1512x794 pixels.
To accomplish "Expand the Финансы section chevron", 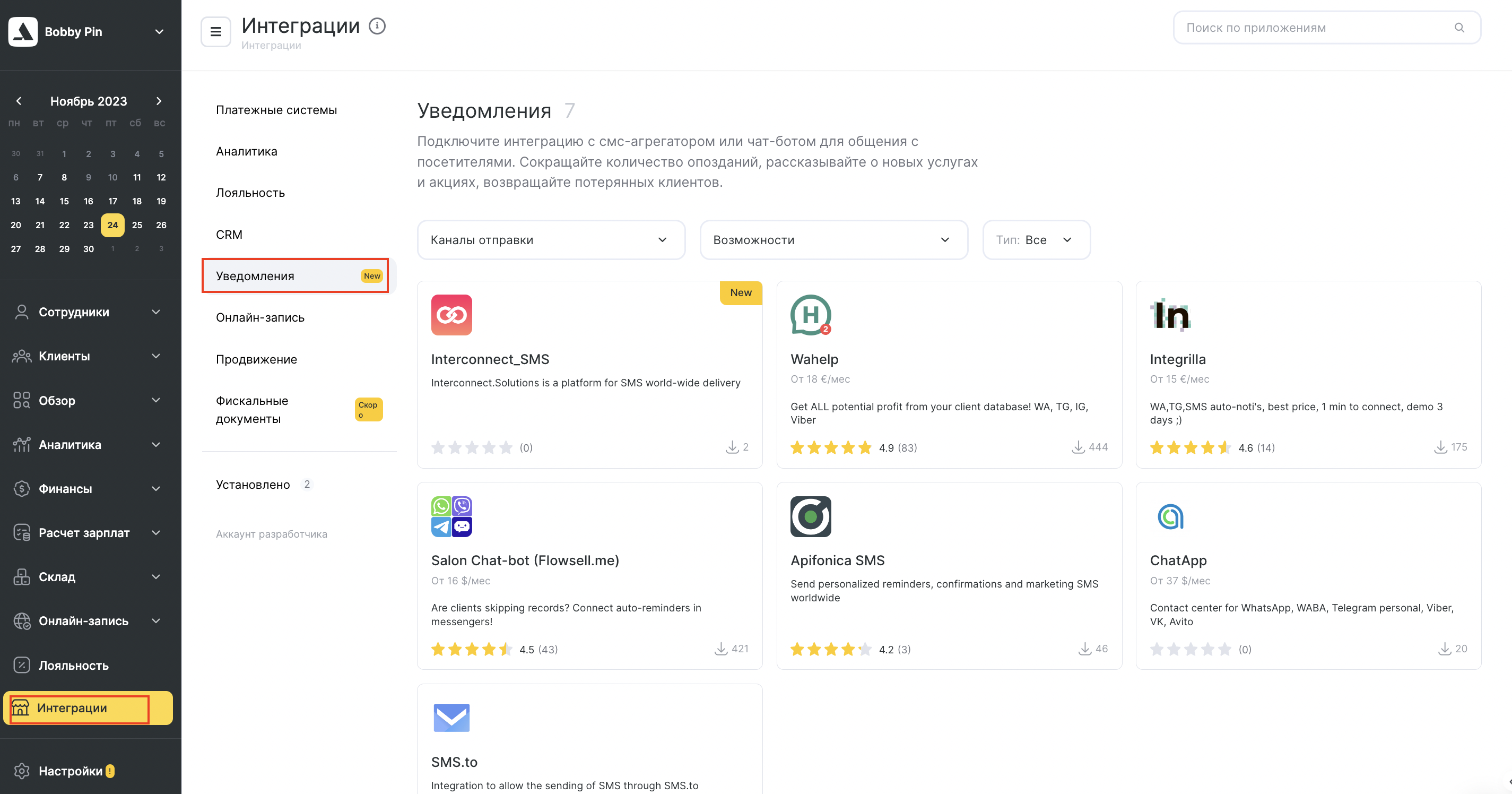I will tap(156, 489).
